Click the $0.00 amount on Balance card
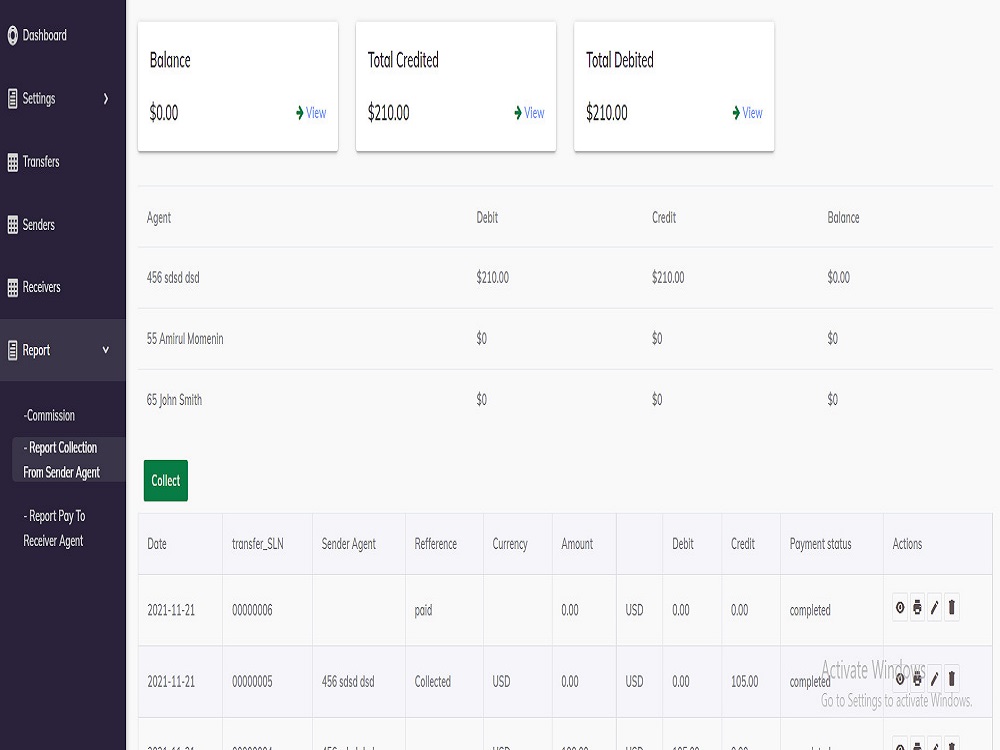Screen dimensions: 1000x750 [x=164, y=113]
